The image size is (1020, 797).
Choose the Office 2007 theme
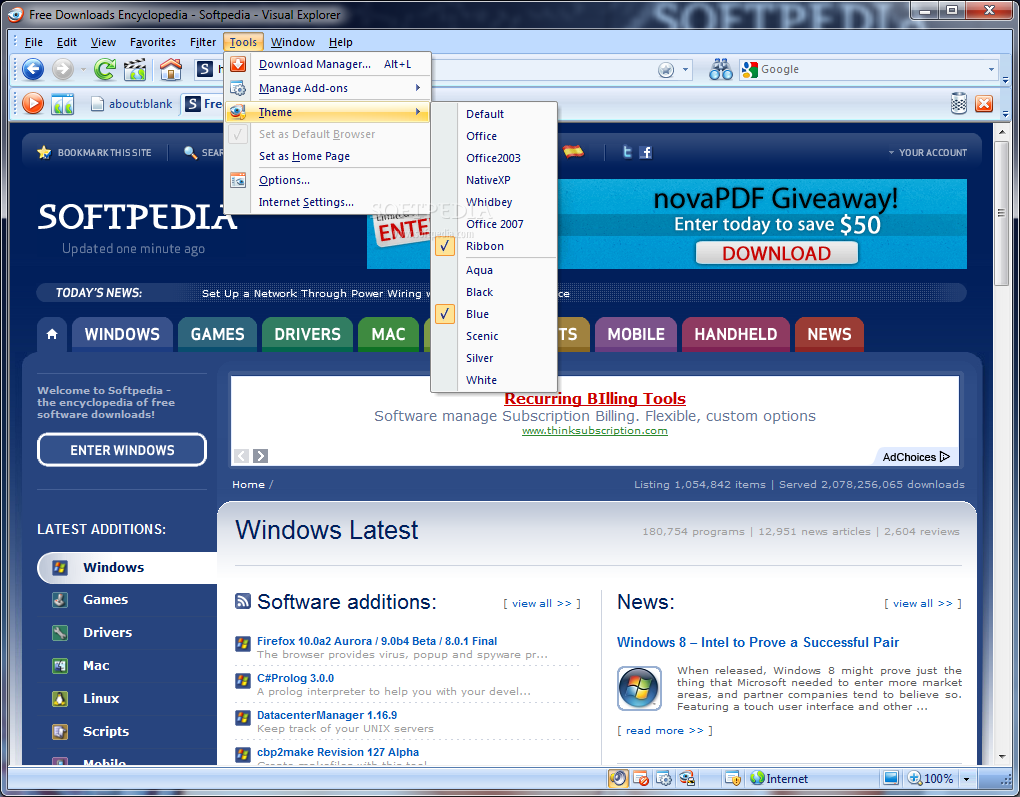494,224
